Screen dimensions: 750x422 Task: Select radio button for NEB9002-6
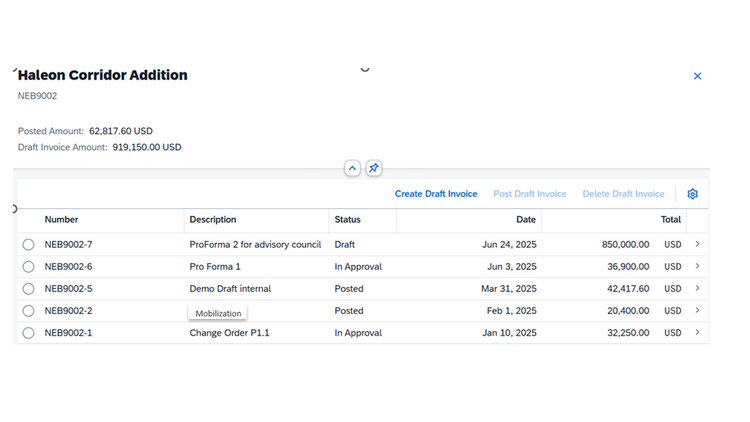click(28, 267)
